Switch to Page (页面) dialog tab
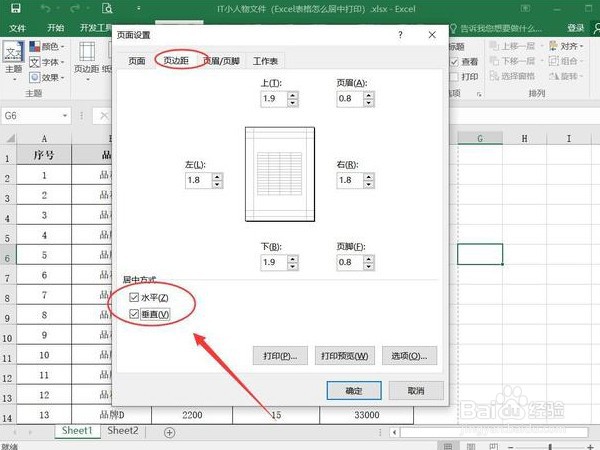The image size is (600, 450). [137, 61]
